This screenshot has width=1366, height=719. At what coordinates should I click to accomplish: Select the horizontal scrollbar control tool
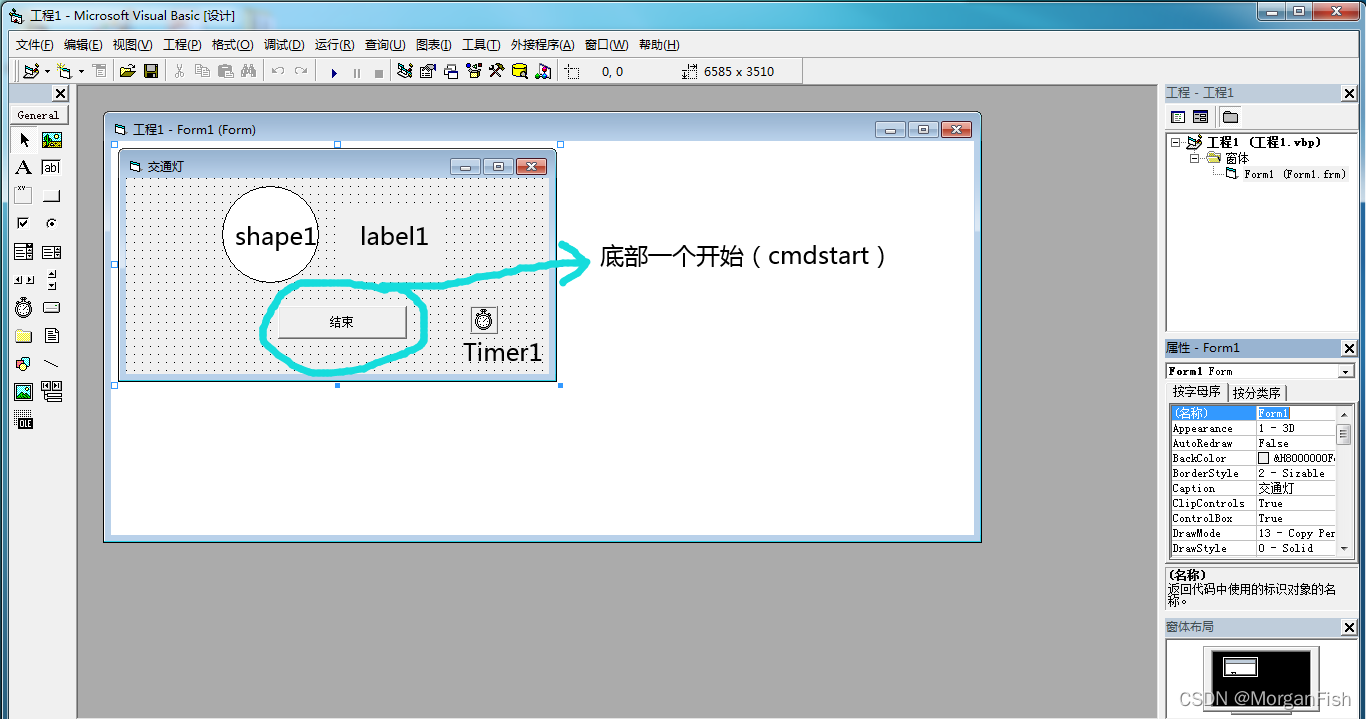pyautogui.click(x=24, y=279)
